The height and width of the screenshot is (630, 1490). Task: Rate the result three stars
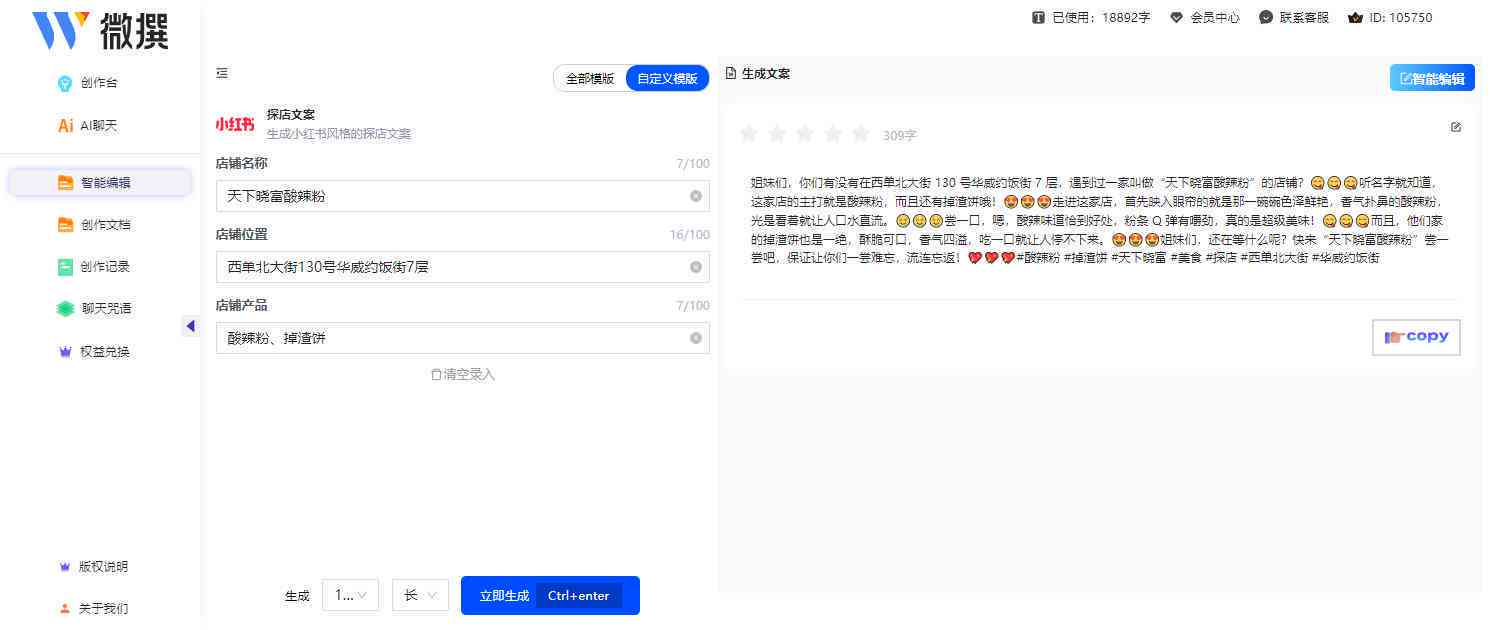(804, 133)
